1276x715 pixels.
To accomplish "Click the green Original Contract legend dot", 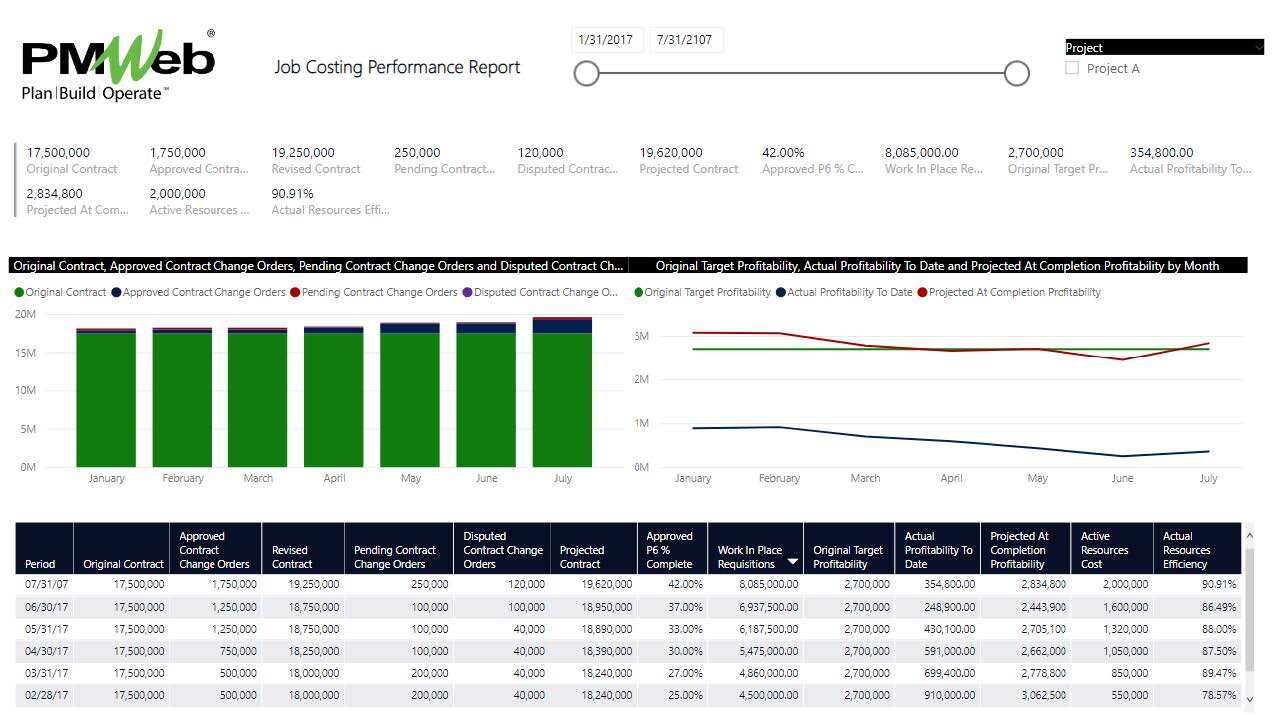I will pos(19,293).
